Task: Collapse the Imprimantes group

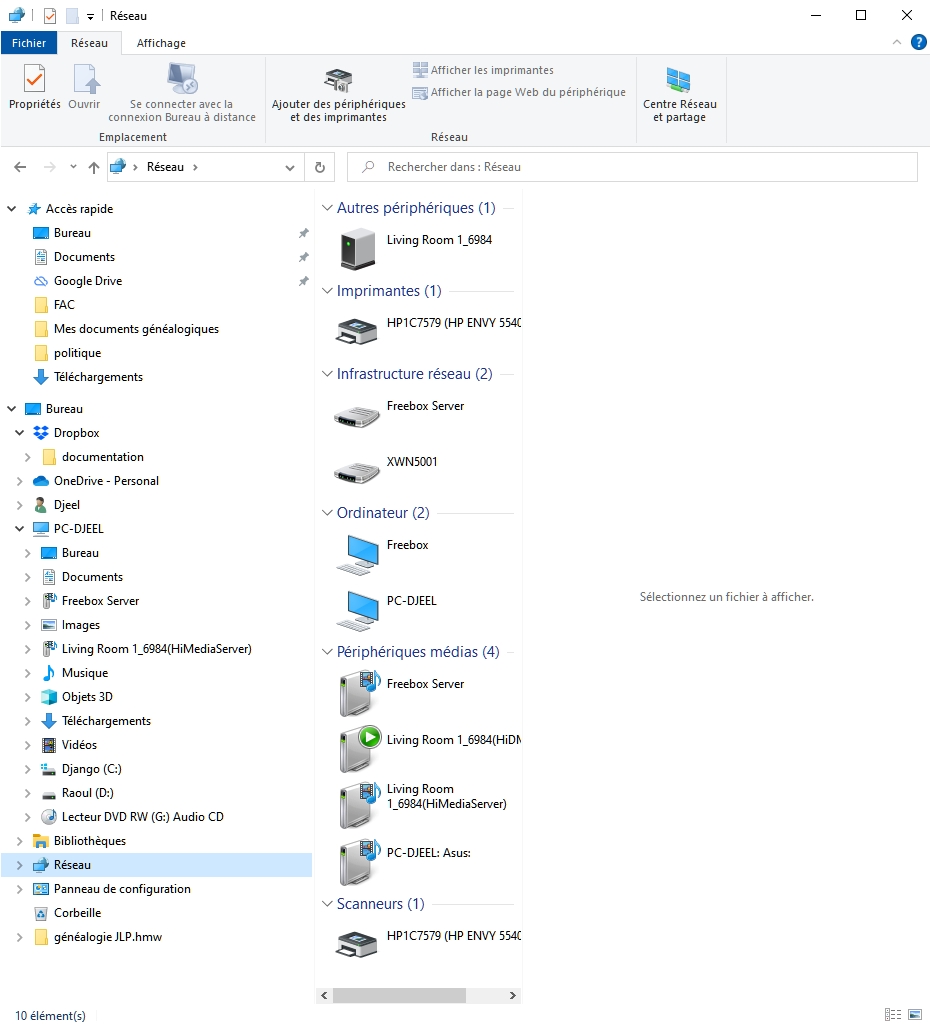Action: tap(327, 290)
